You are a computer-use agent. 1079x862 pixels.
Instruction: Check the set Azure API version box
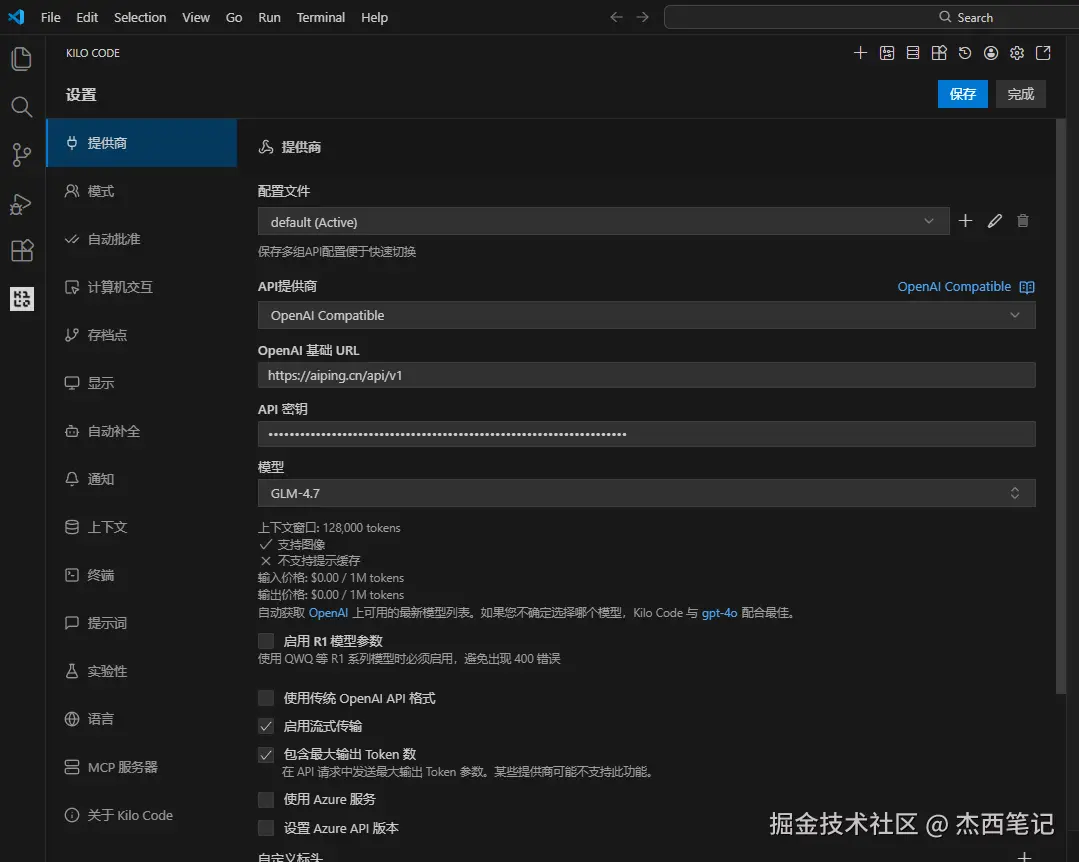(x=266, y=828)
